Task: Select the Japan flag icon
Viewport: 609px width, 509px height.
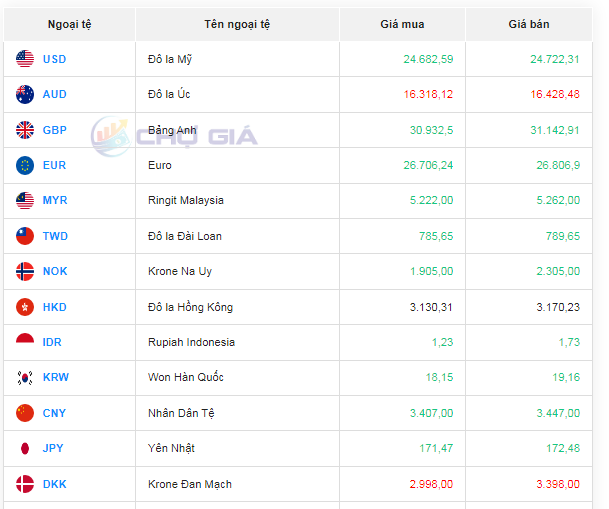Action: tap(25, 448)
